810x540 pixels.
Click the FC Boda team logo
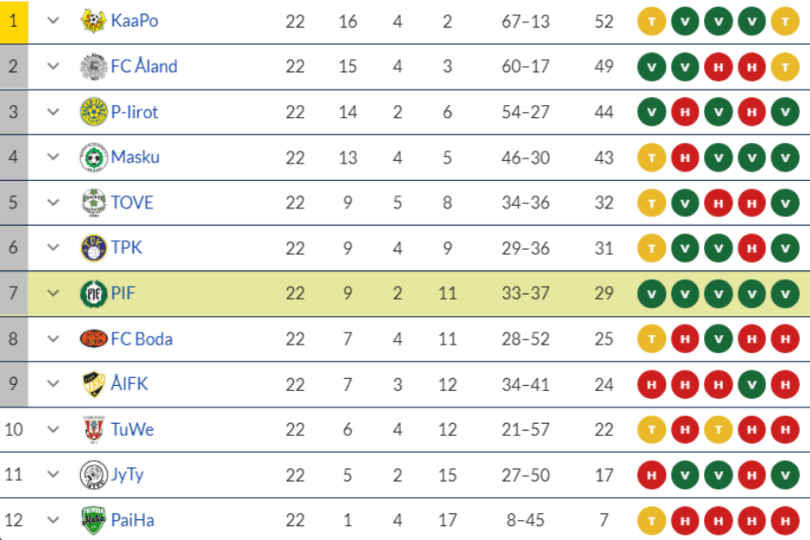point(93,338)
